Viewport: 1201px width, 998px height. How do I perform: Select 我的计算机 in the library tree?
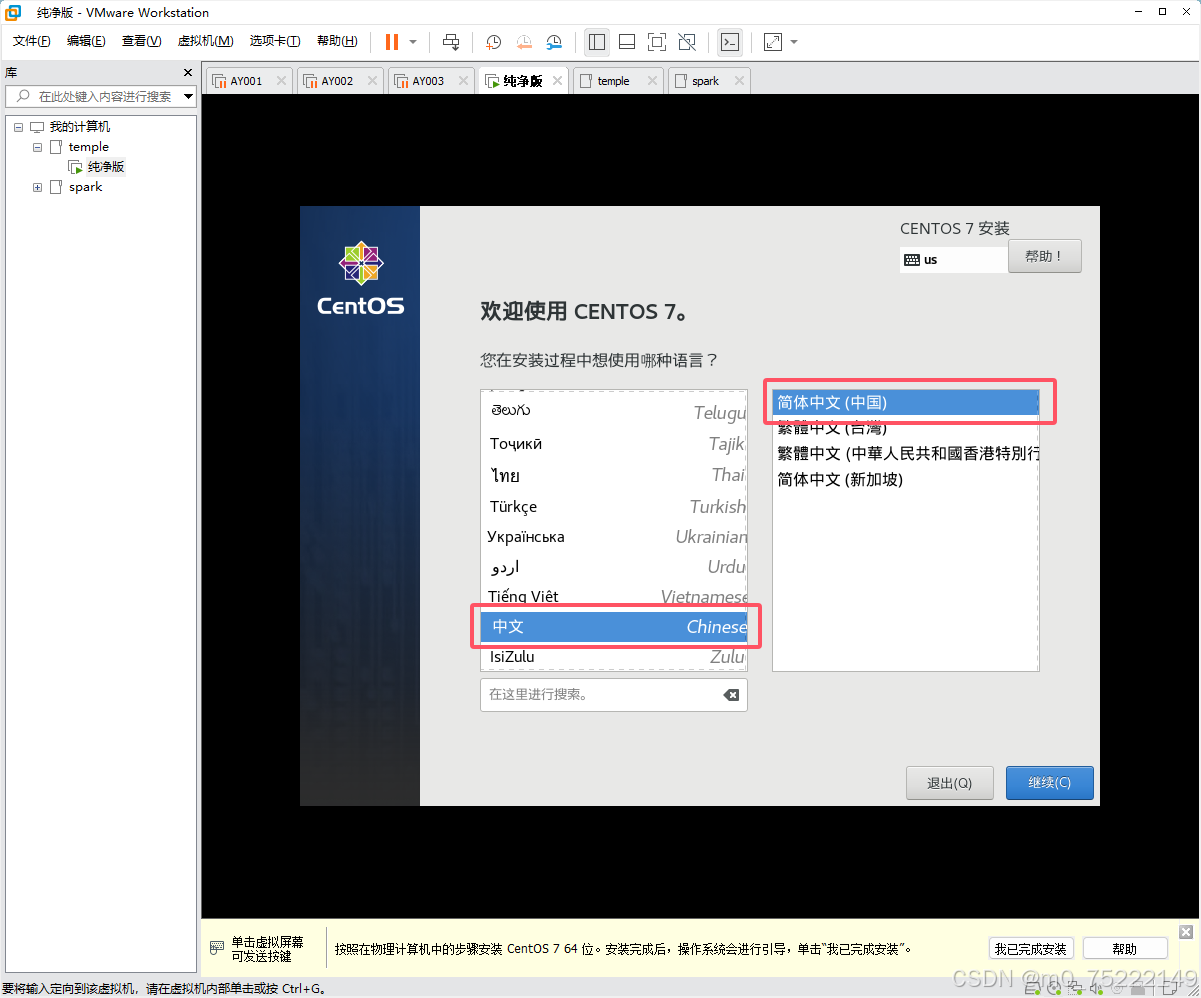click(80, 127)
